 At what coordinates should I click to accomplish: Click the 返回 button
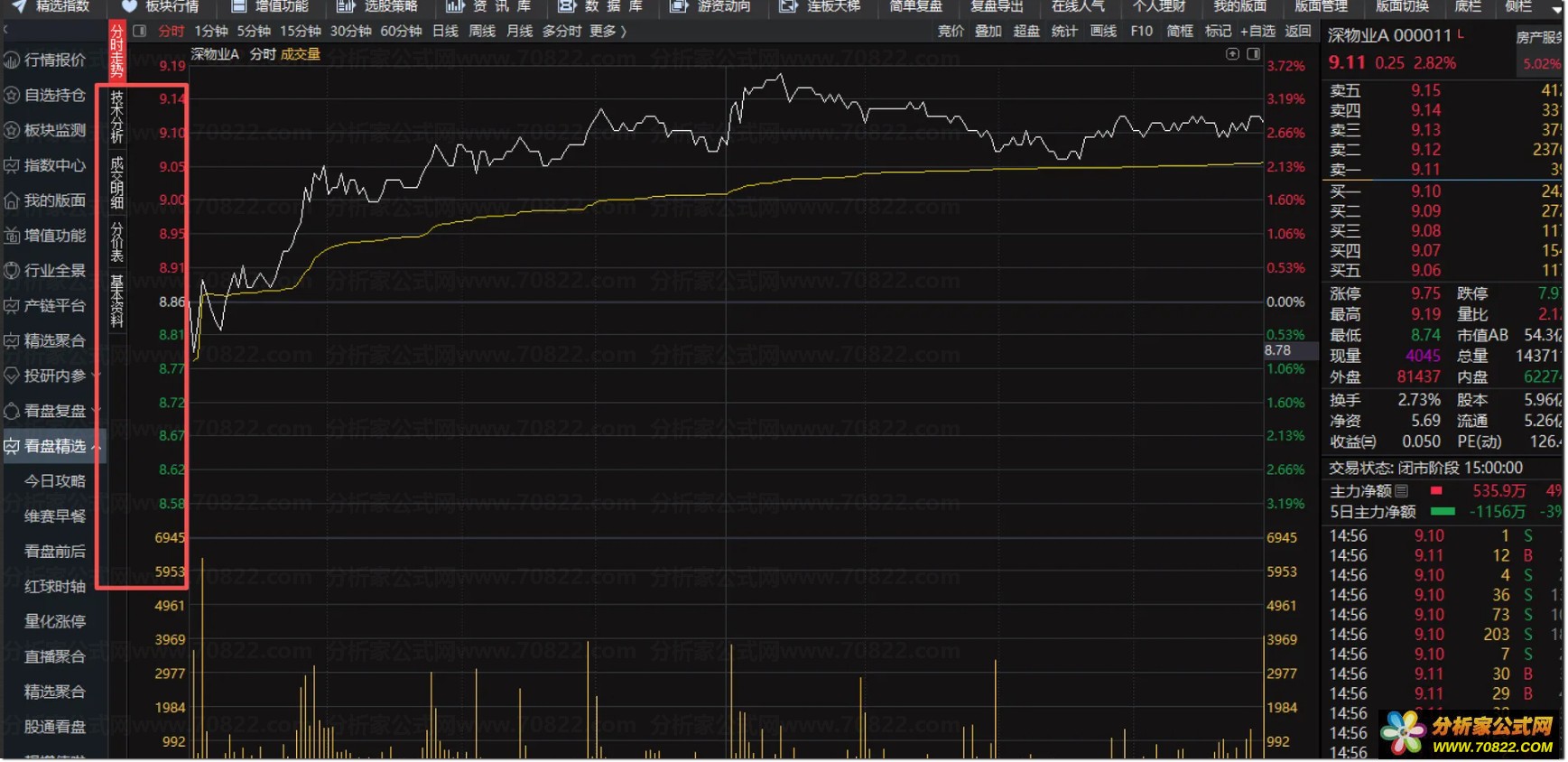(x=1297, y=31)
